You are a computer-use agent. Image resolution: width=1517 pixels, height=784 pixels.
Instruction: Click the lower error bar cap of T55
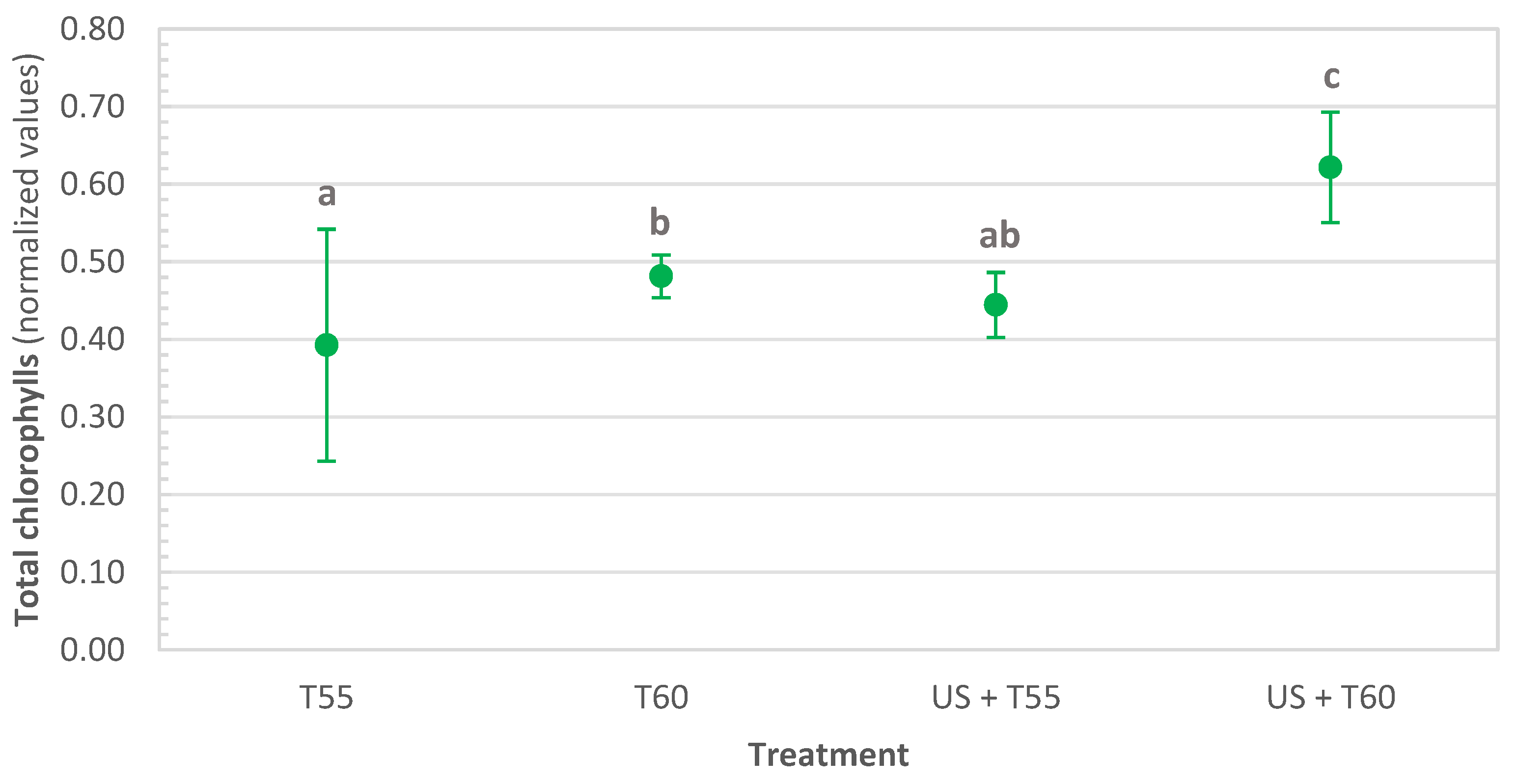pyautogui.click(x=326, y=461)
